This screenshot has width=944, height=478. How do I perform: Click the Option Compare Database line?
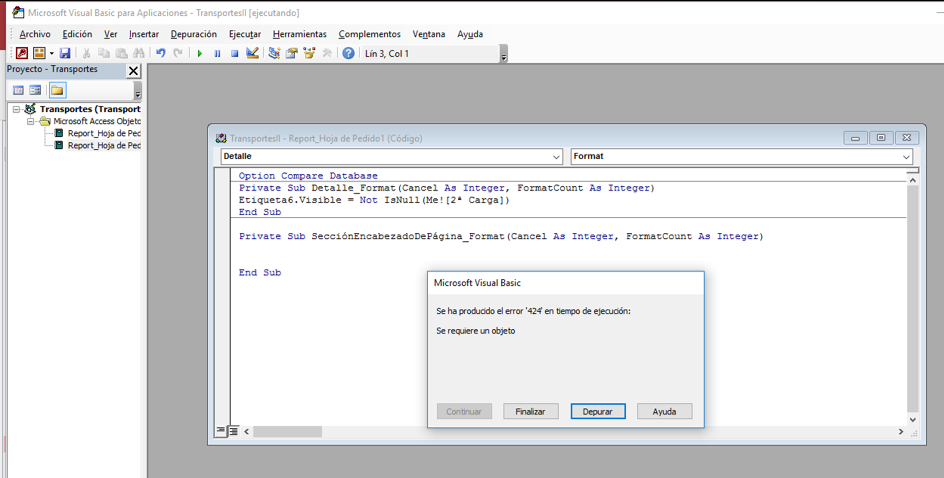point(308,176)
